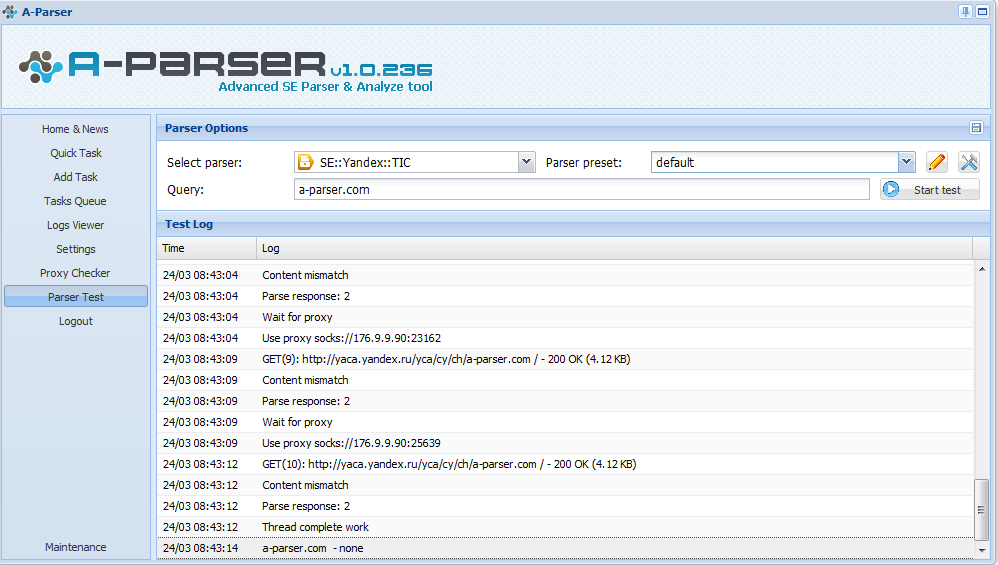Select 'Use proxy socks://176.9.9.90:25639' row
998x565 pixels.
pos(565,443)
